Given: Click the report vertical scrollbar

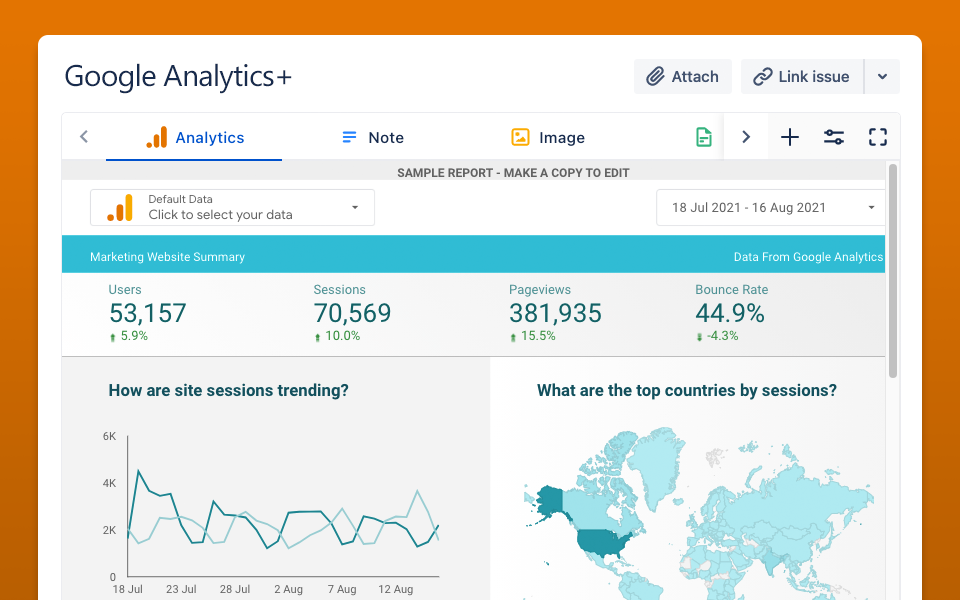Looking at the screenshot, I should pyautogui.click(x=893, y=271).
